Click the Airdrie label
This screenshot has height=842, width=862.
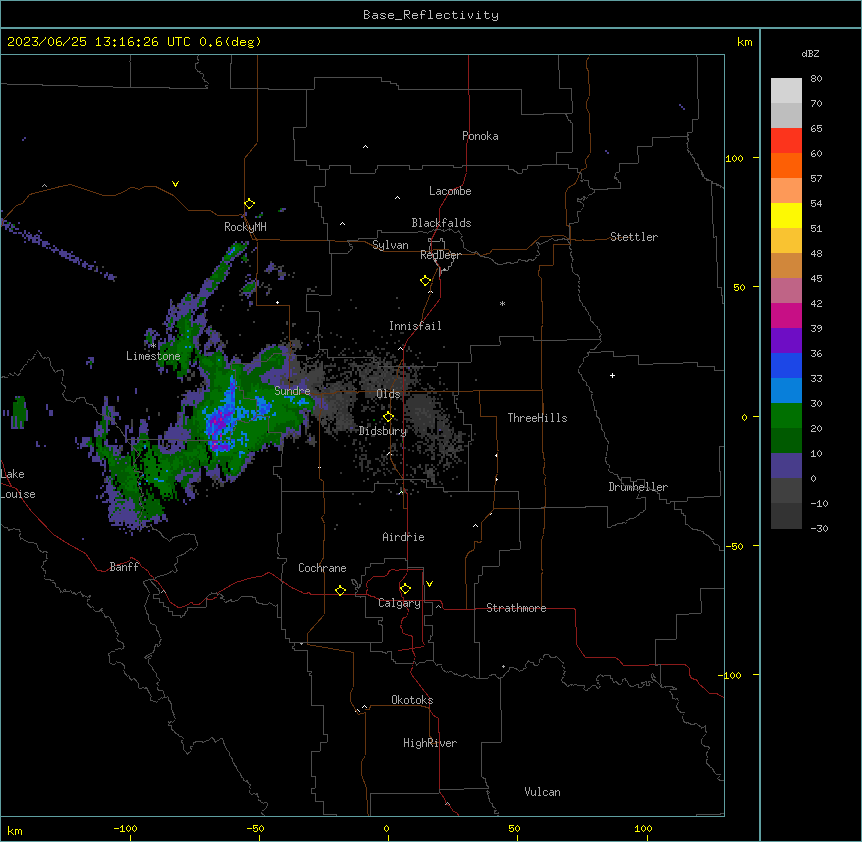pos(403,537)
